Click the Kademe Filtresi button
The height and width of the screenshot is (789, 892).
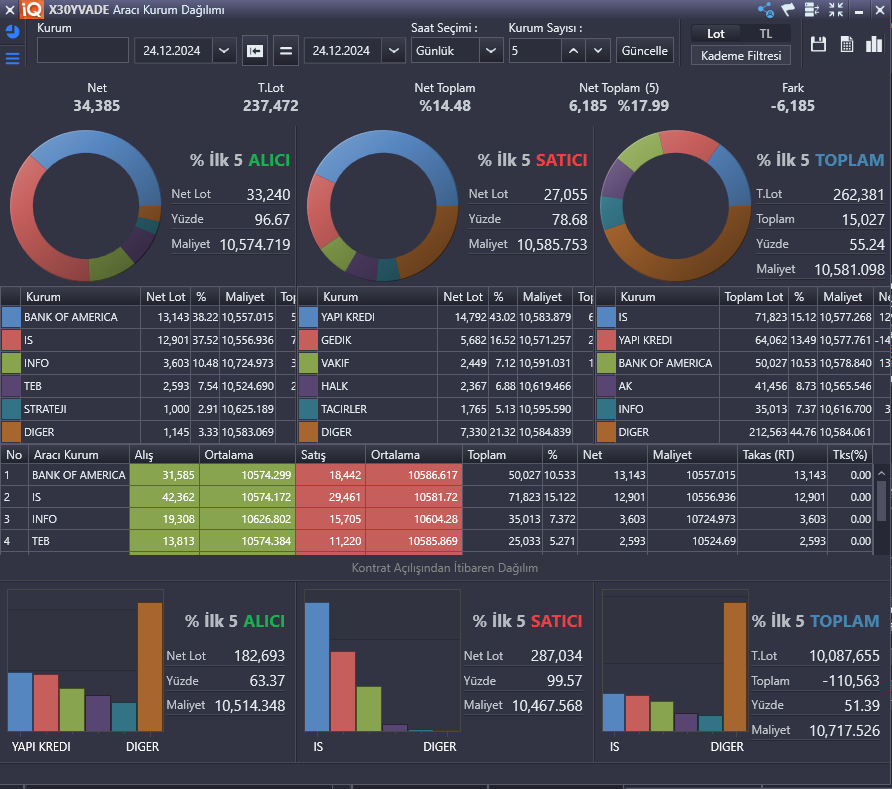(x=741, y=56)
